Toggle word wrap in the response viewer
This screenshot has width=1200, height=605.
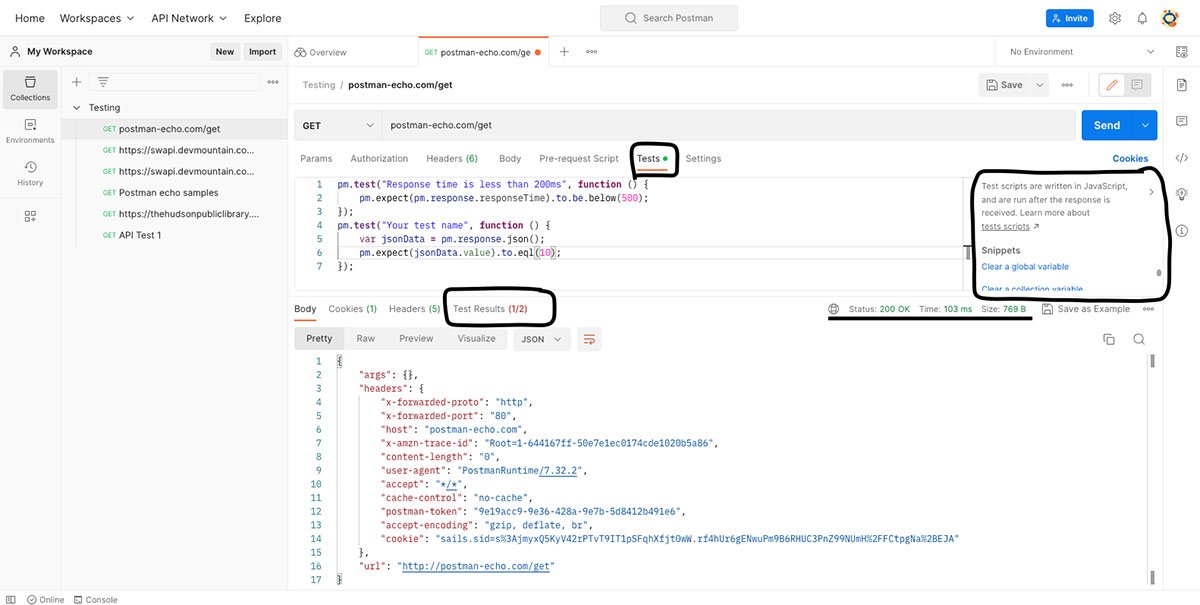point(589,339)
